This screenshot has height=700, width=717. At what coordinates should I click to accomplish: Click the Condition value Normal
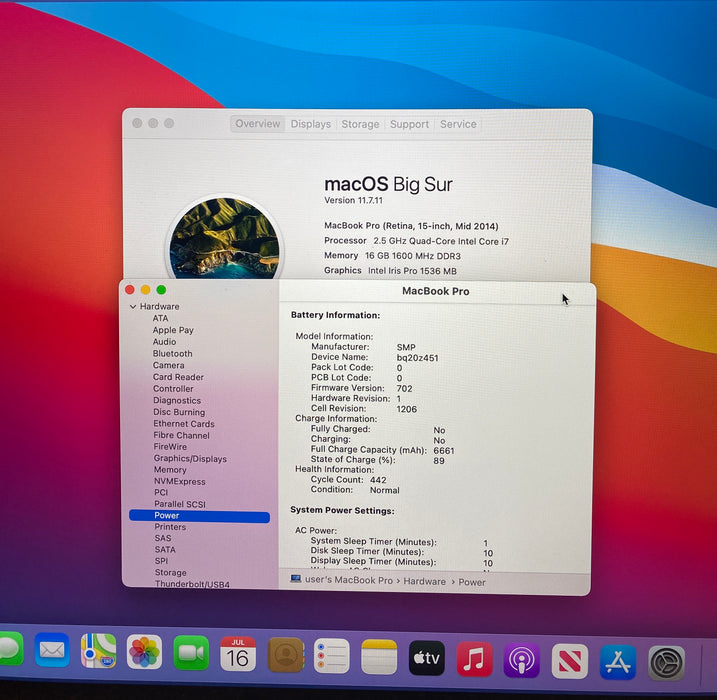point(385,490)
